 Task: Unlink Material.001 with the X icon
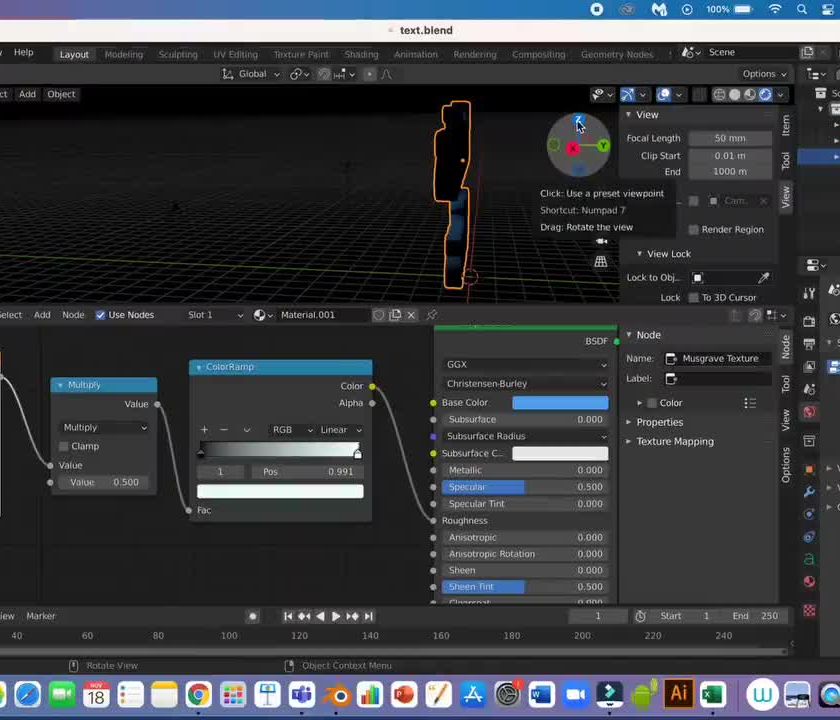tap(411, 315)
